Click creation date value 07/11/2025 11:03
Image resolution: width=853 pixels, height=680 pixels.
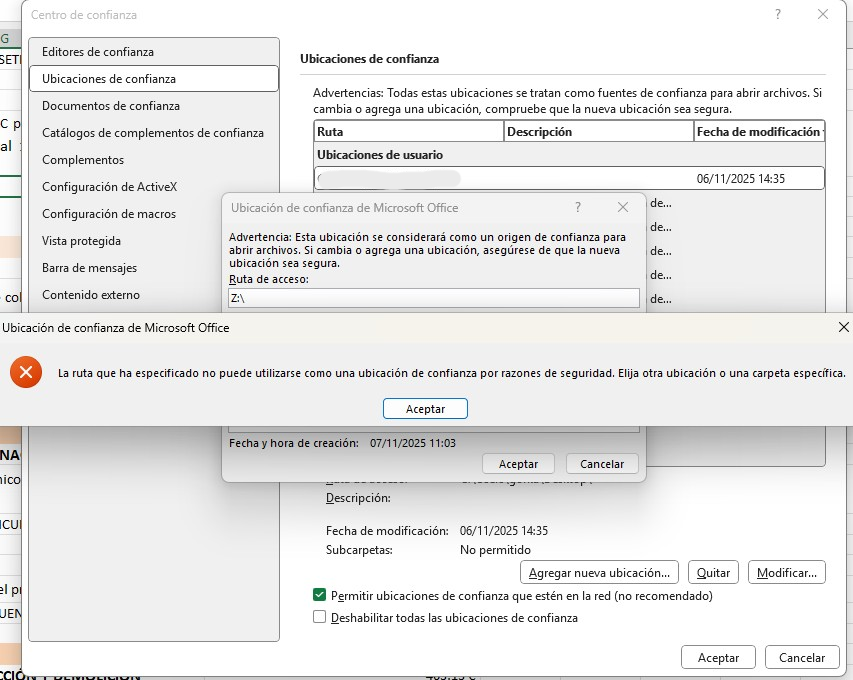(412, 443)
